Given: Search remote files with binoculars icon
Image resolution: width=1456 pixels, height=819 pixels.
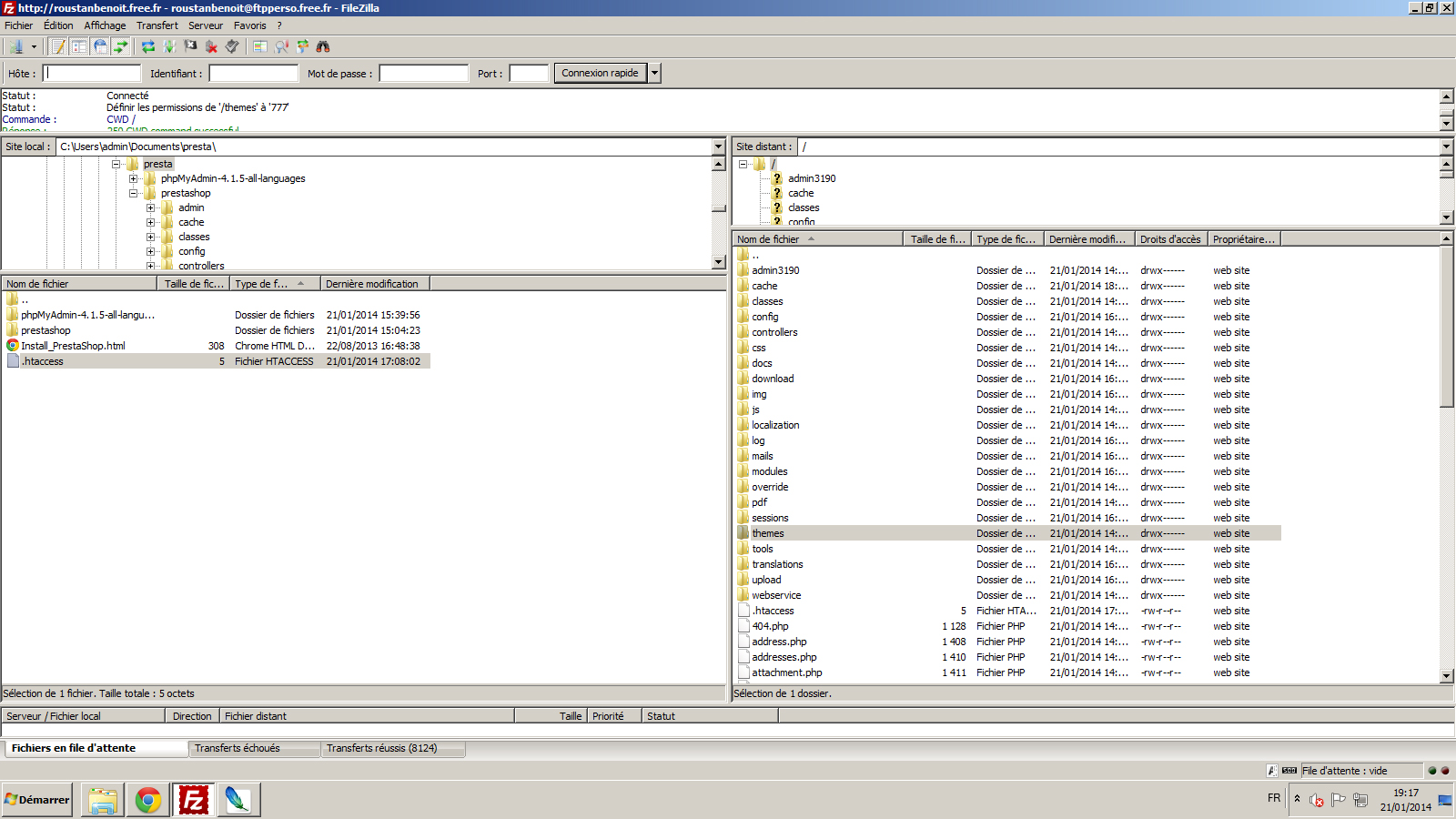Looking at the screenshot, I should click(323, 46).
